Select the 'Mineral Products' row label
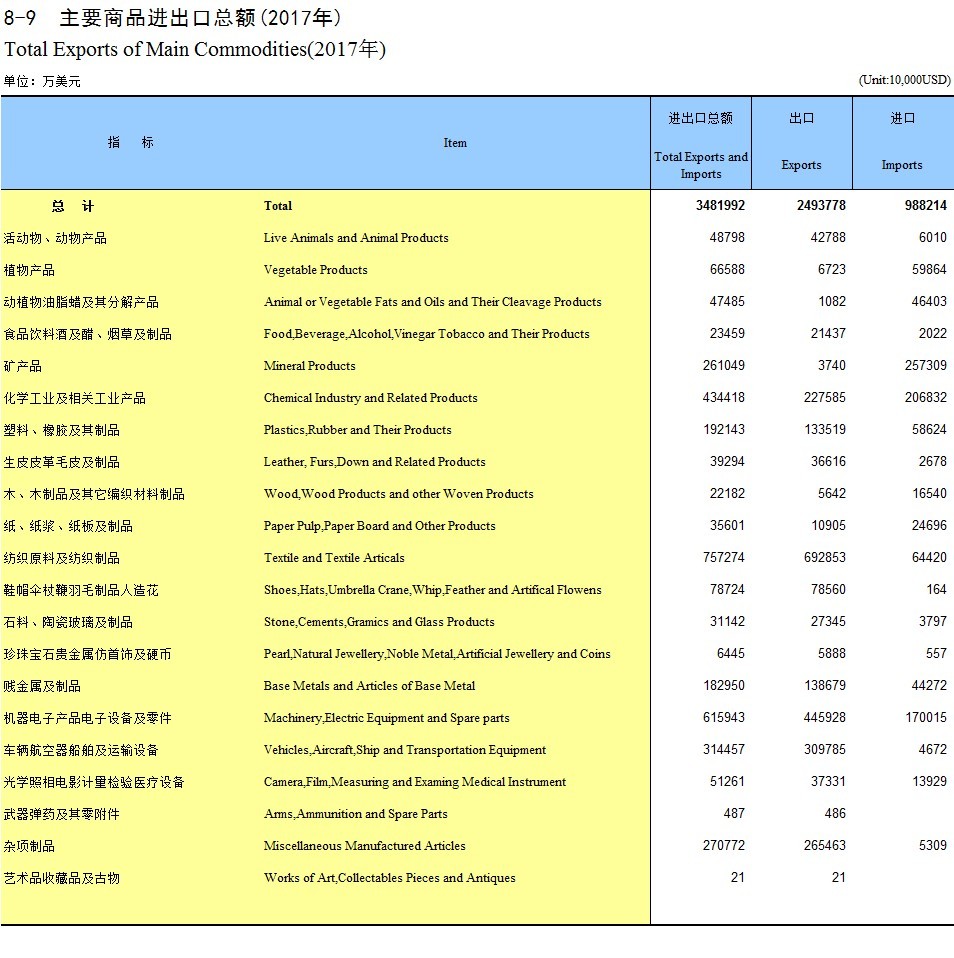The height and width of the screenshot is (958, 954). tap(309, 366)
